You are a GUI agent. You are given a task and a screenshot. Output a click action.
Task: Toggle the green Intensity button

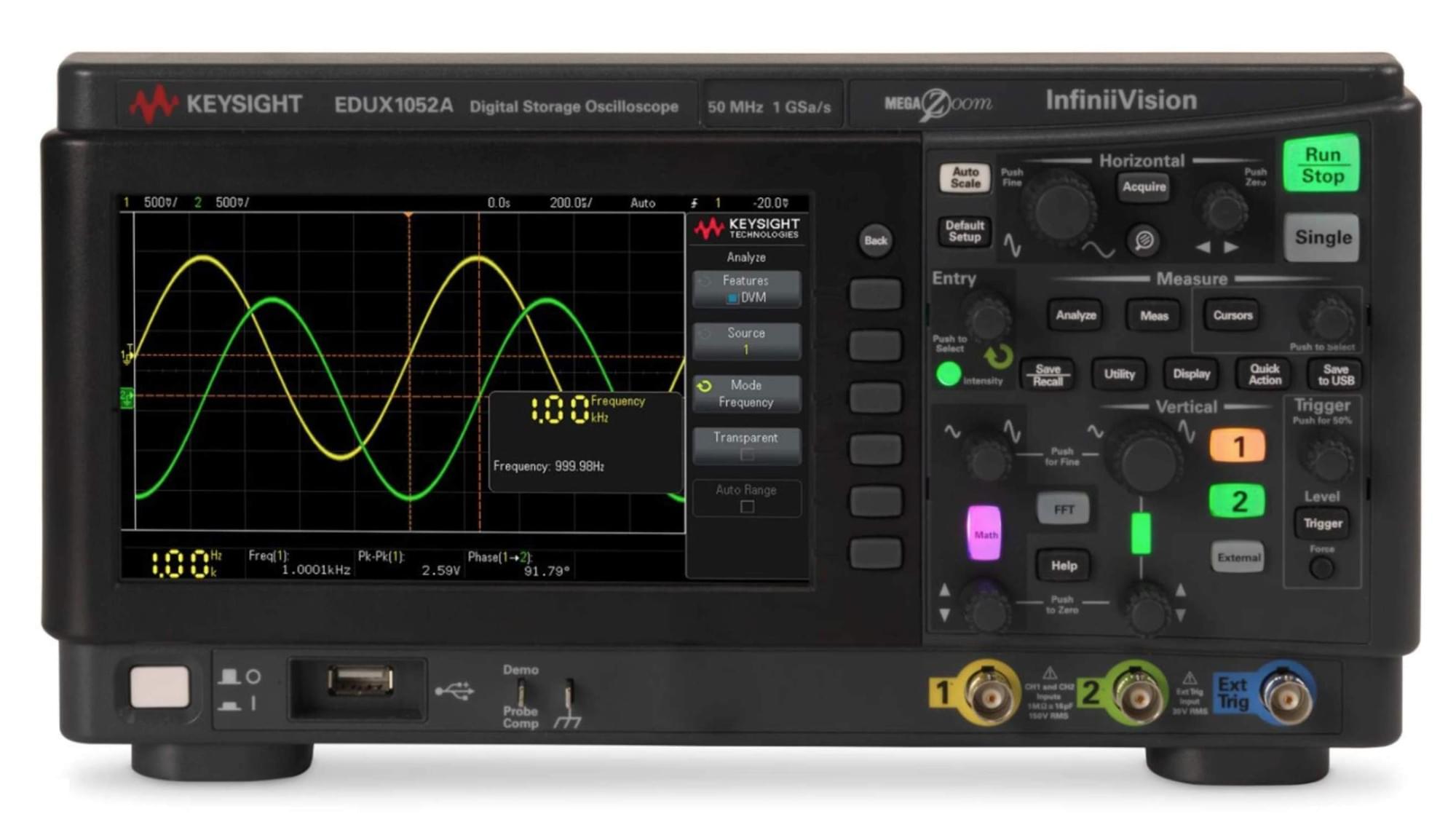click(x=949, y=374)
